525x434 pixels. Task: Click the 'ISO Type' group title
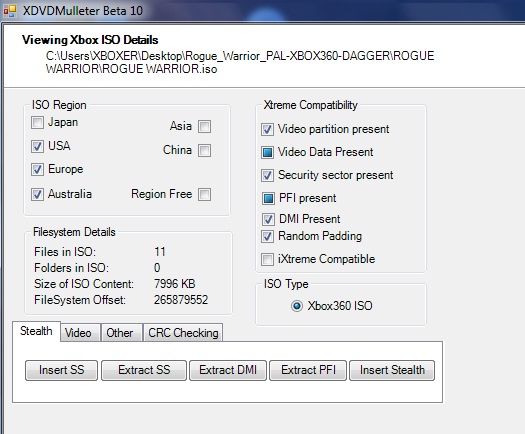tap(286, 284)
